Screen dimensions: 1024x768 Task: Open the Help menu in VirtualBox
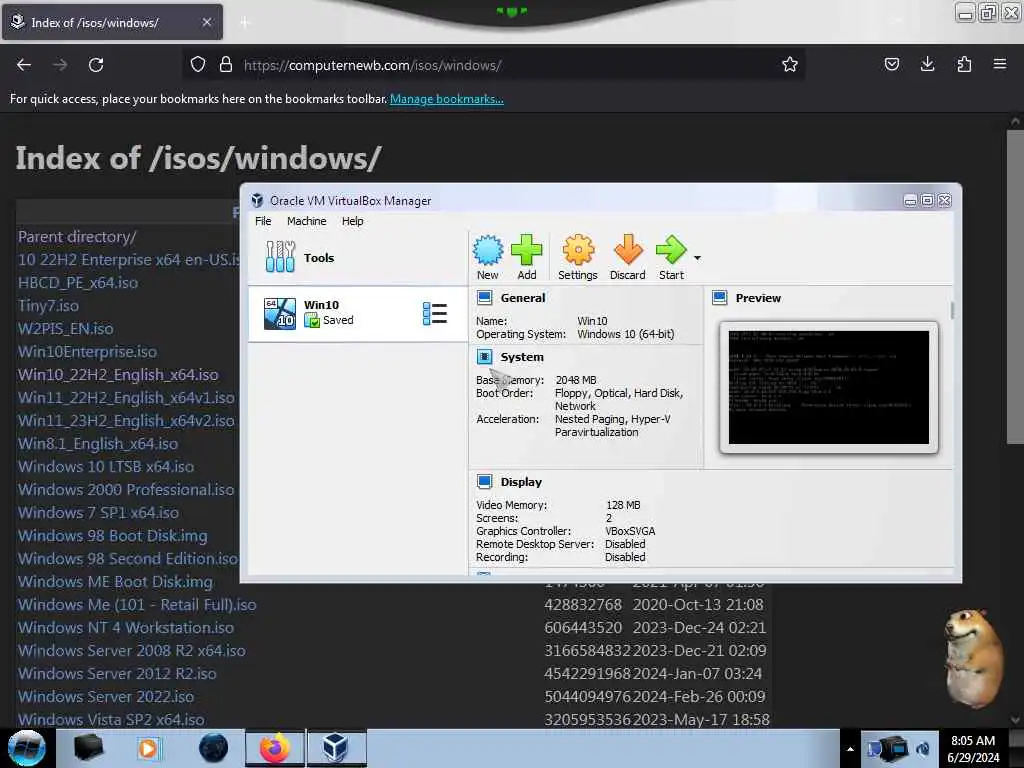[353, 221]
